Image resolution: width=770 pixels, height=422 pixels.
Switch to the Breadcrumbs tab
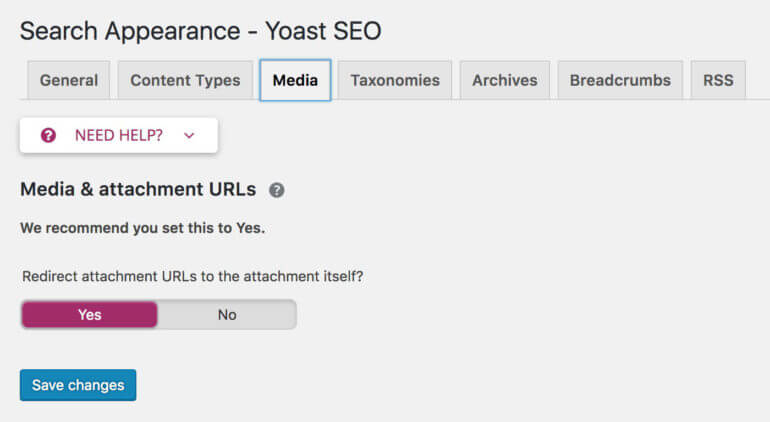(x=620, y=80)
